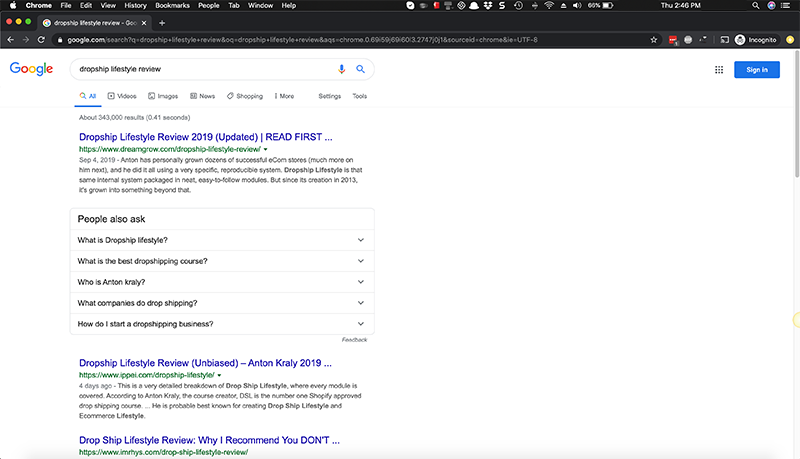
Task: Open the Window menu in menu bar
Action: tap(260, 6)
